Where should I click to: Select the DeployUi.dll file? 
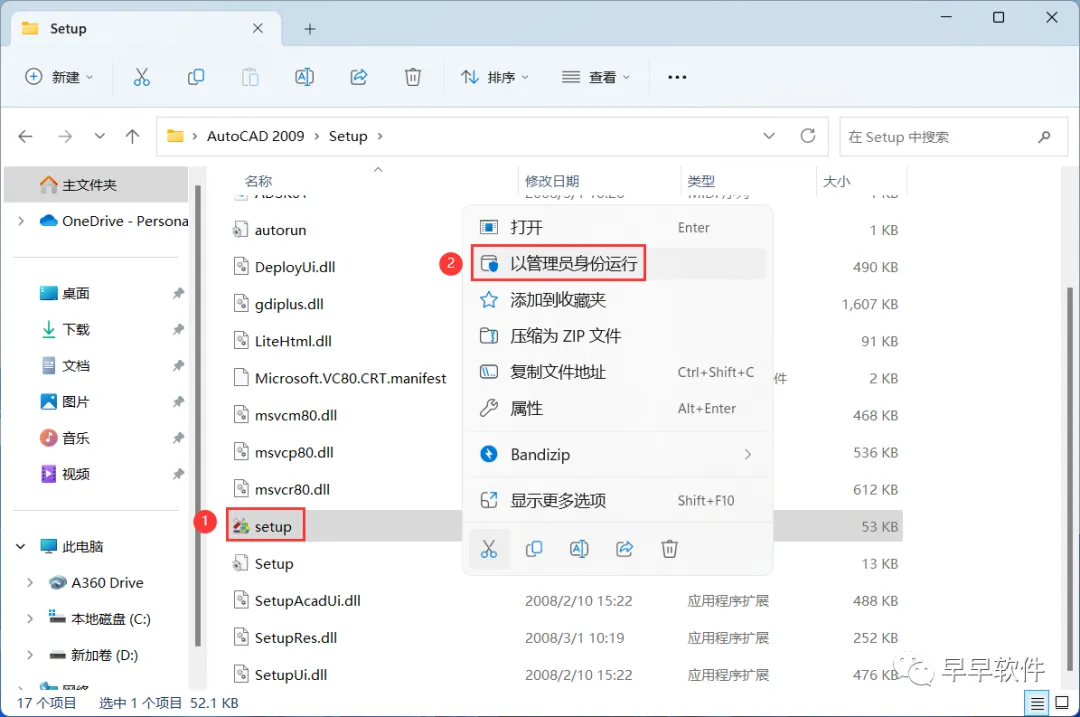point(295,267)
